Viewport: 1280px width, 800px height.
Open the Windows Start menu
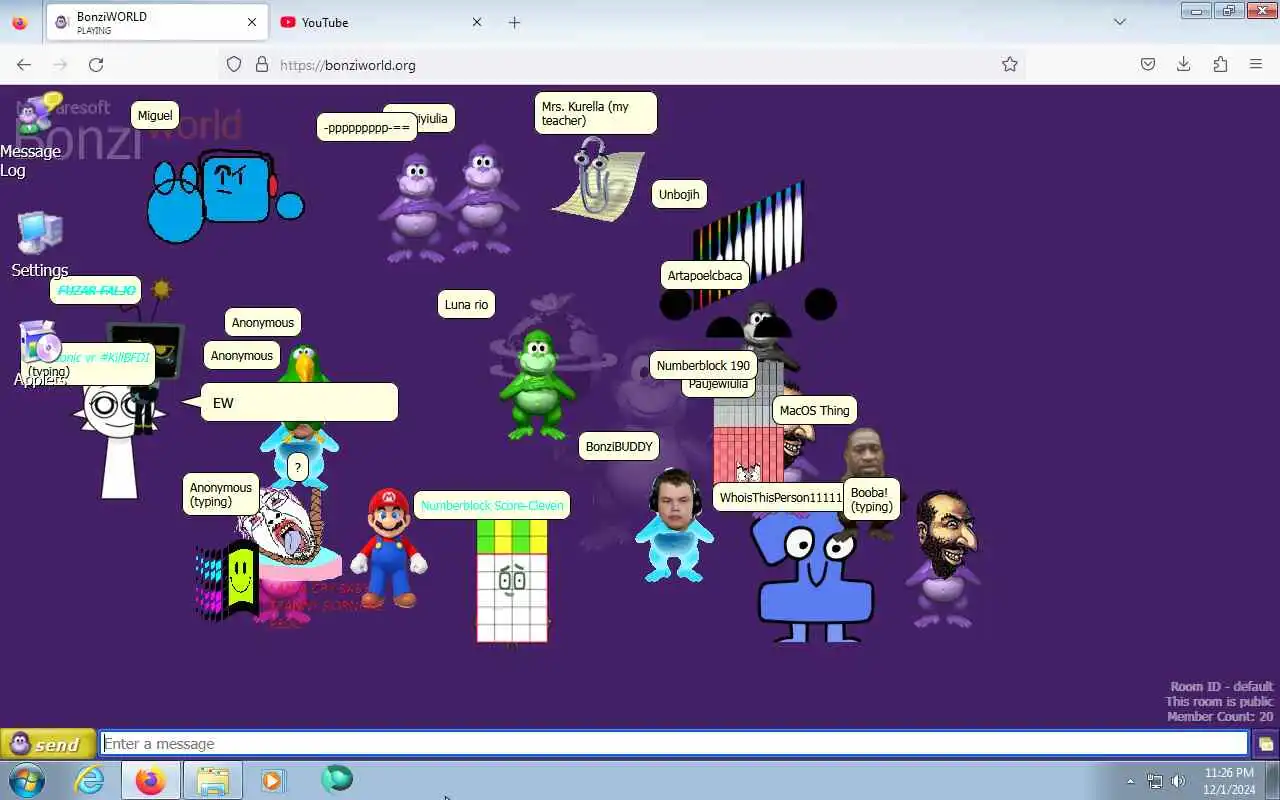27,780
